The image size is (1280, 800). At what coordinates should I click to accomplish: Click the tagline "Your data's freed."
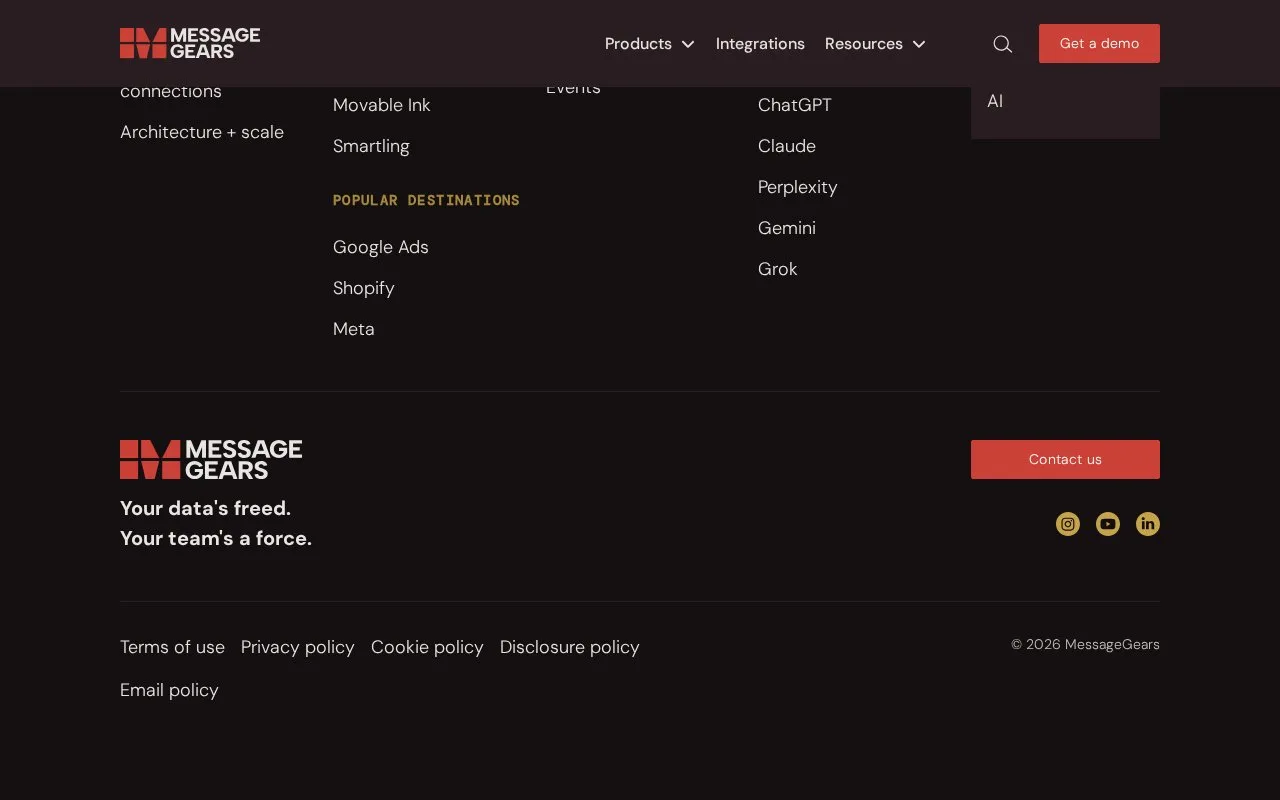point(205,508)
